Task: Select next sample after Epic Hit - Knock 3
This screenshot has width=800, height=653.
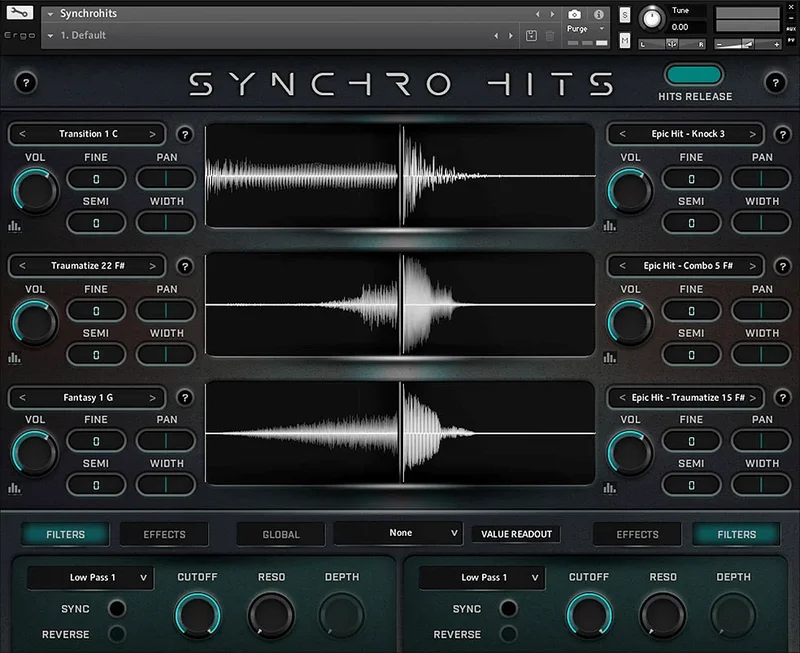Action: point(753,134)
